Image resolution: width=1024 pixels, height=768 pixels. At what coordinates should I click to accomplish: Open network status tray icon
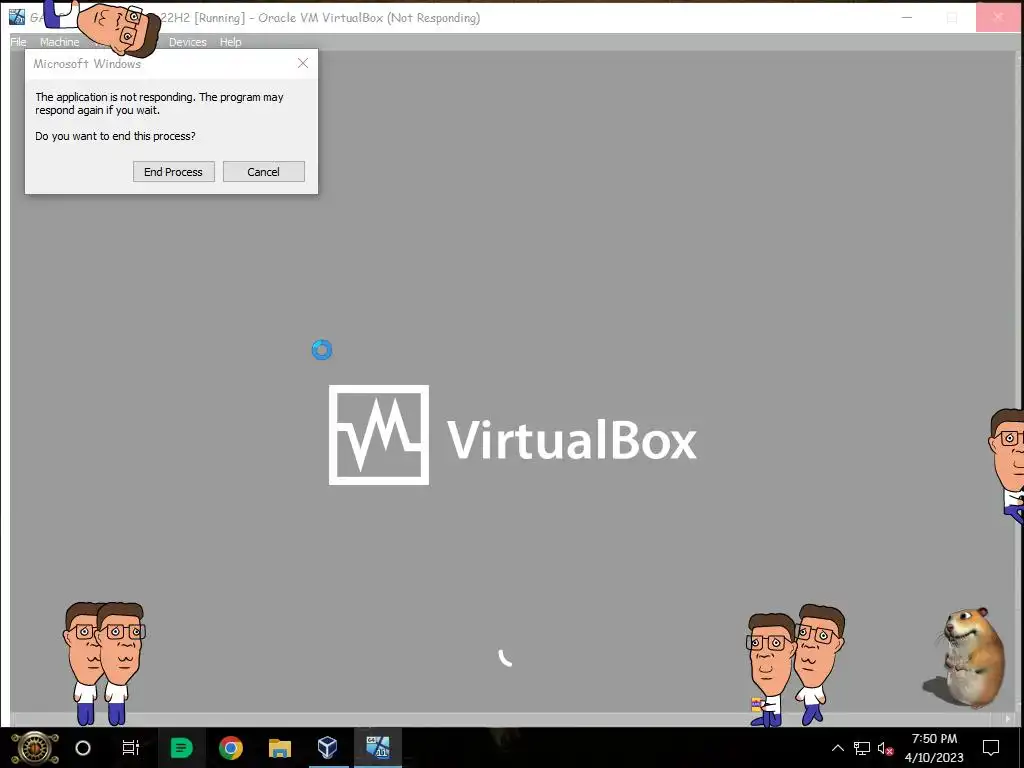[861, 748]
